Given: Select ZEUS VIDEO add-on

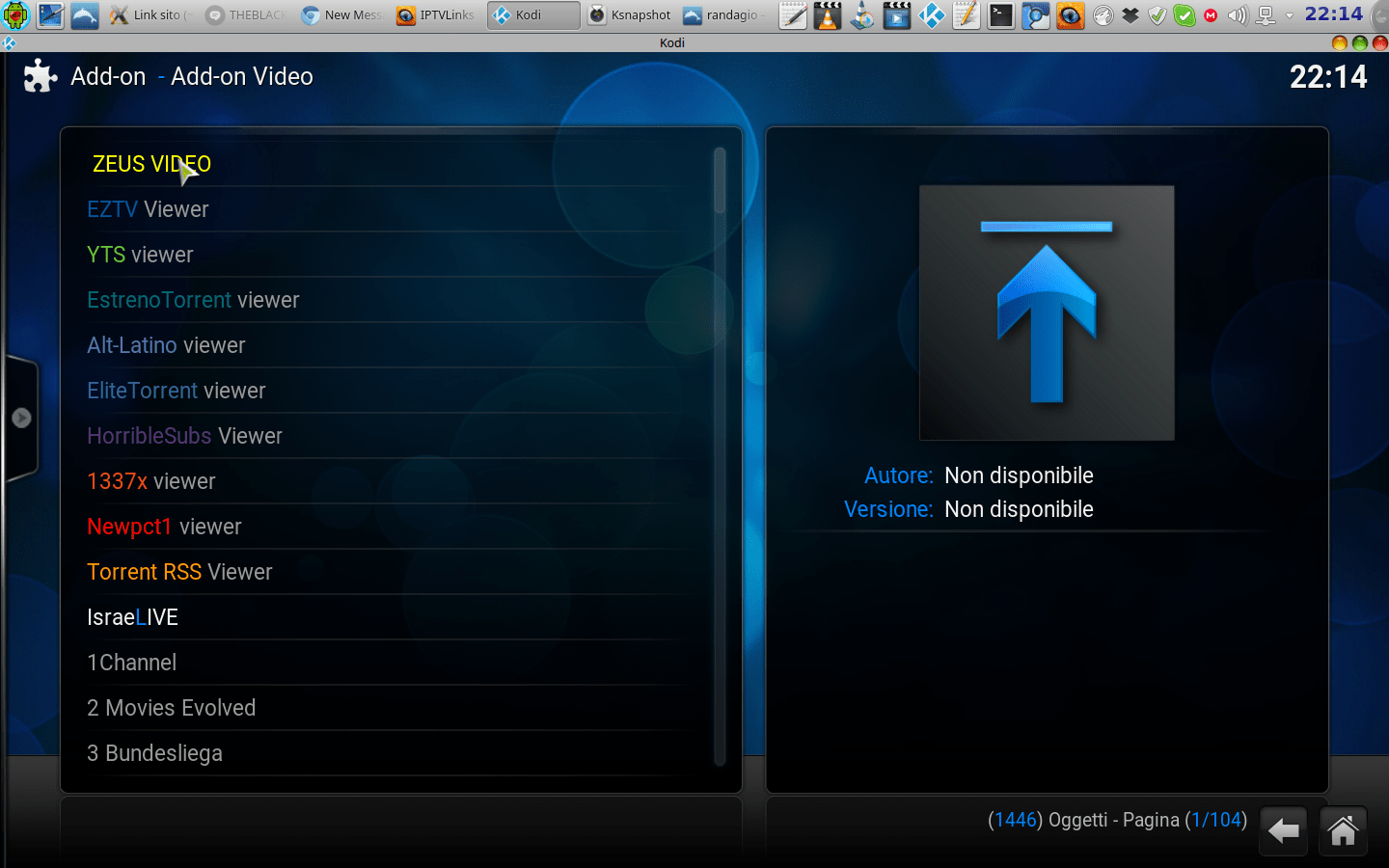Looking at the screenshot, I should (398, 164).
